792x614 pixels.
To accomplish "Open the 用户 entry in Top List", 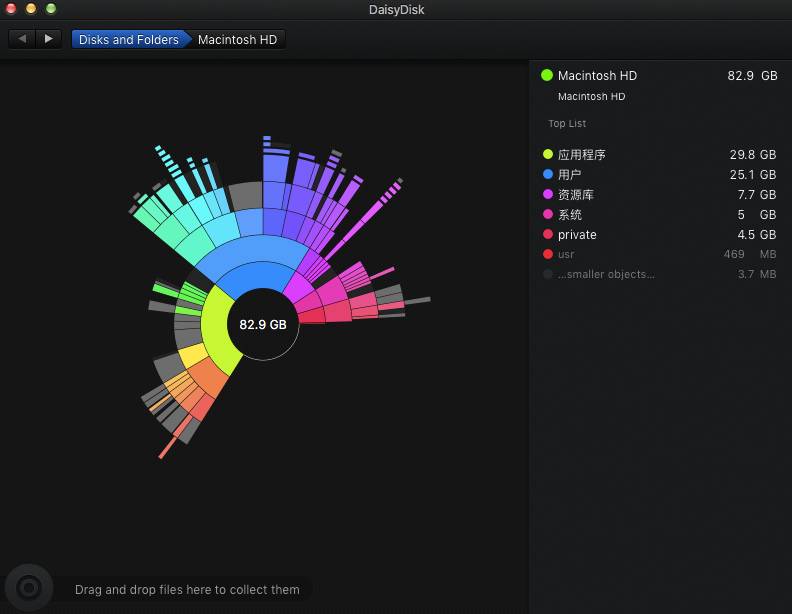I will point(659,175).
